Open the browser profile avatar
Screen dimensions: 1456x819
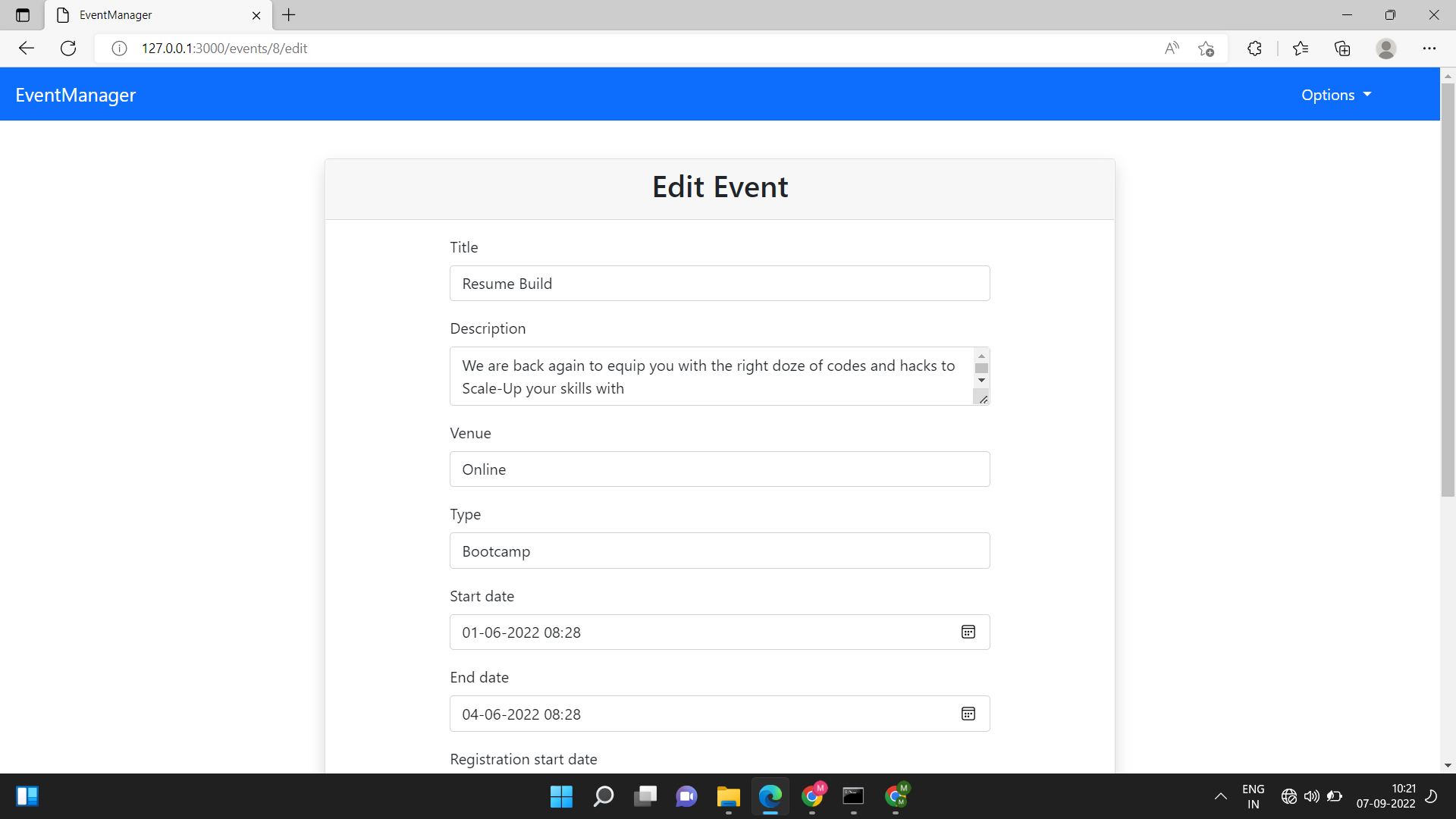point(1385,49)
